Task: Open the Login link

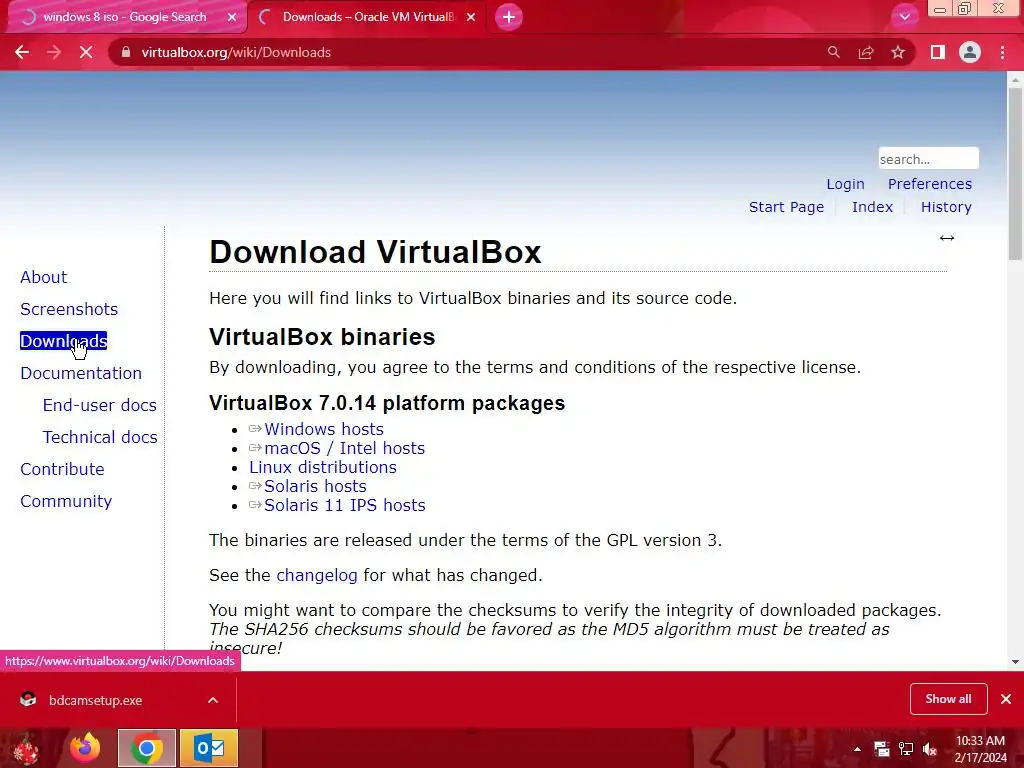Action: (x=845, y=184)
